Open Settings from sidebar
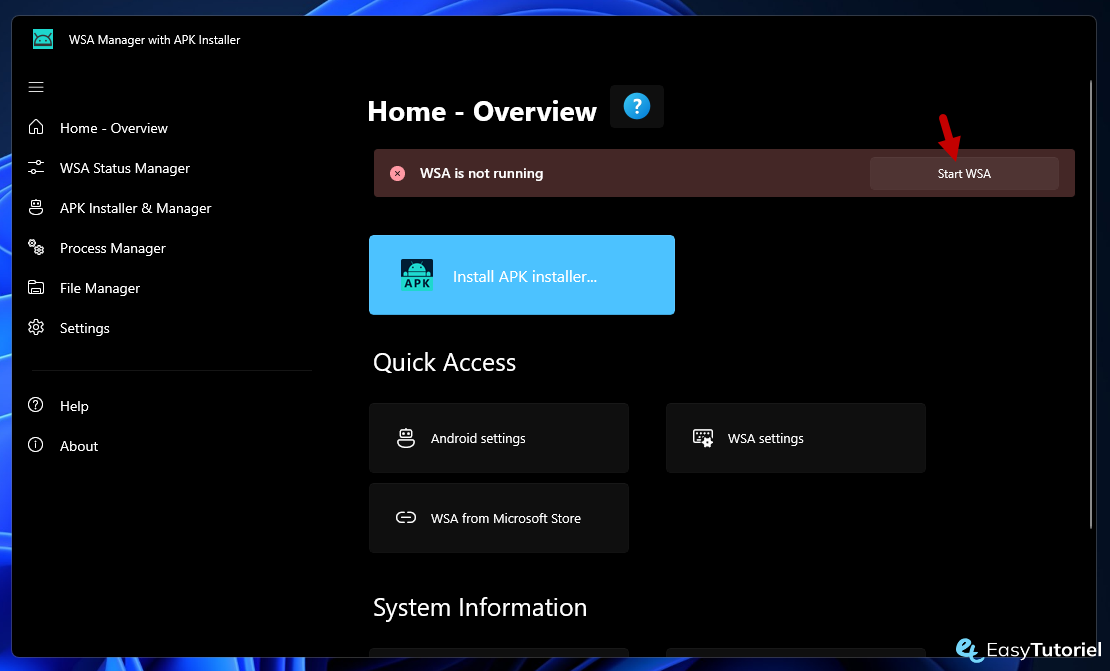Viewport: 1110px width, 671px height. 85,328
